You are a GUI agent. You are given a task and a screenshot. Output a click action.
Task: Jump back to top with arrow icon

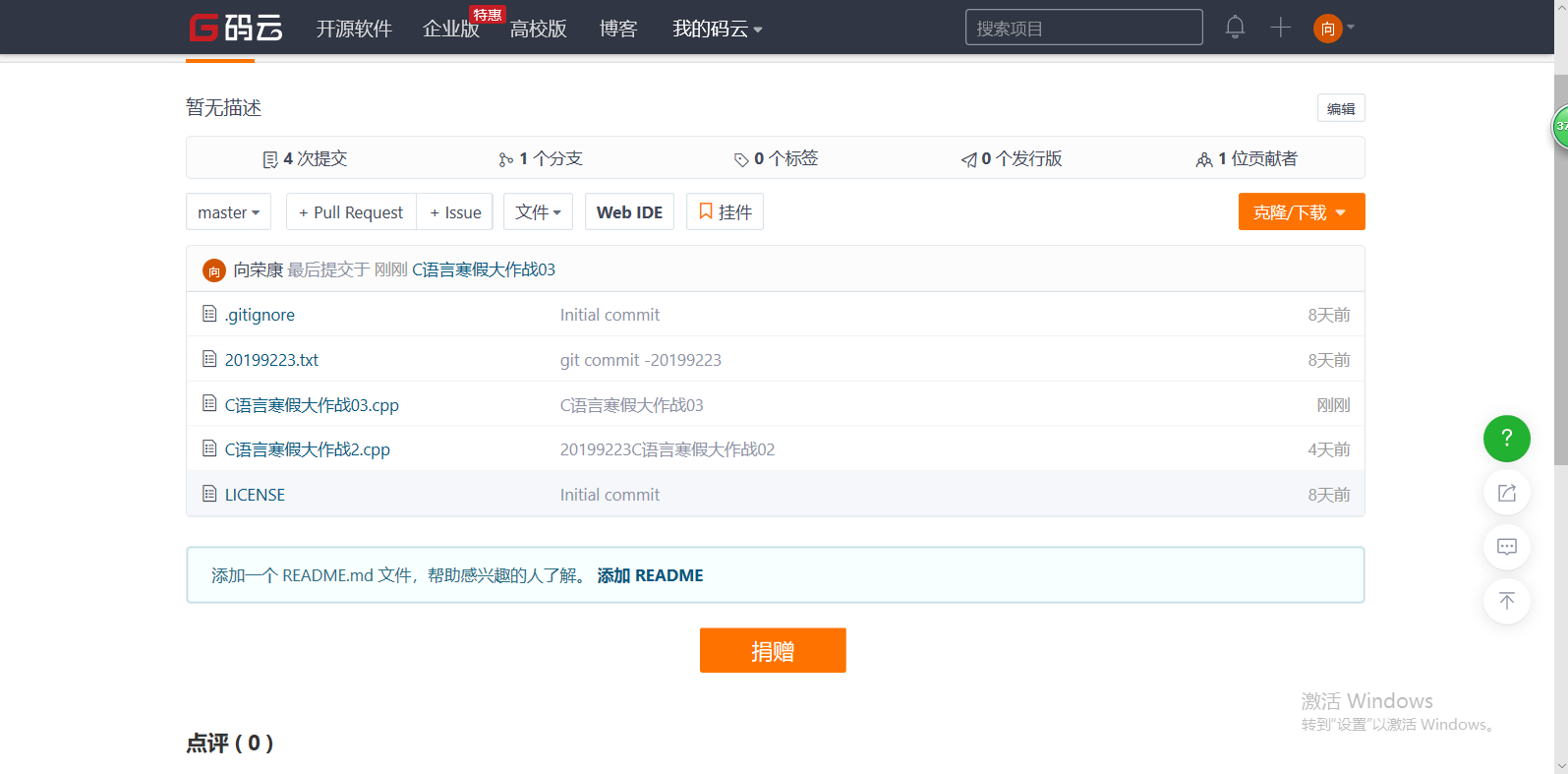point(1506,601)
